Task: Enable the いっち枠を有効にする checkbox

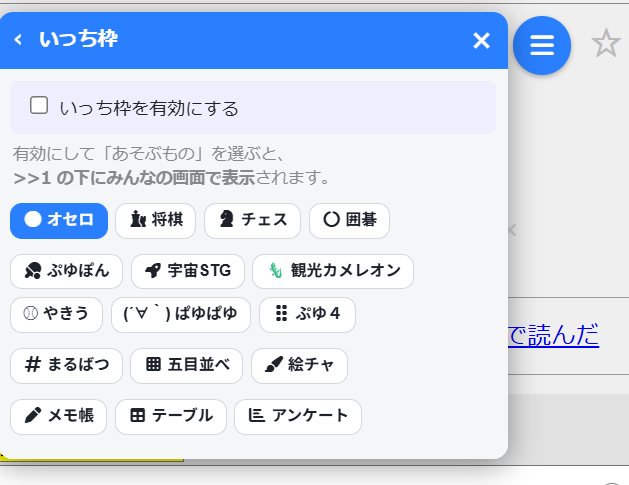Action: pos(39,106)
